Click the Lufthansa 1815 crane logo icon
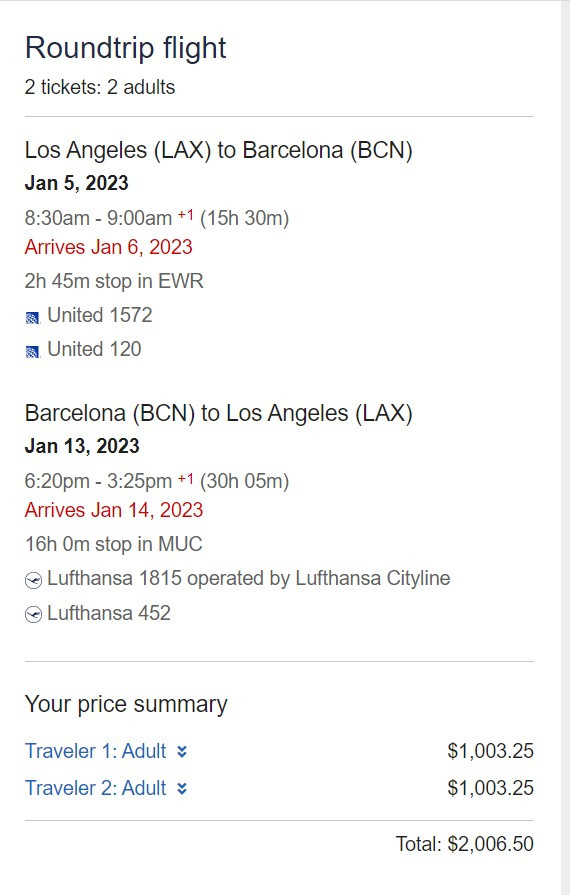The image size is (570, 895). click(33, 580)
